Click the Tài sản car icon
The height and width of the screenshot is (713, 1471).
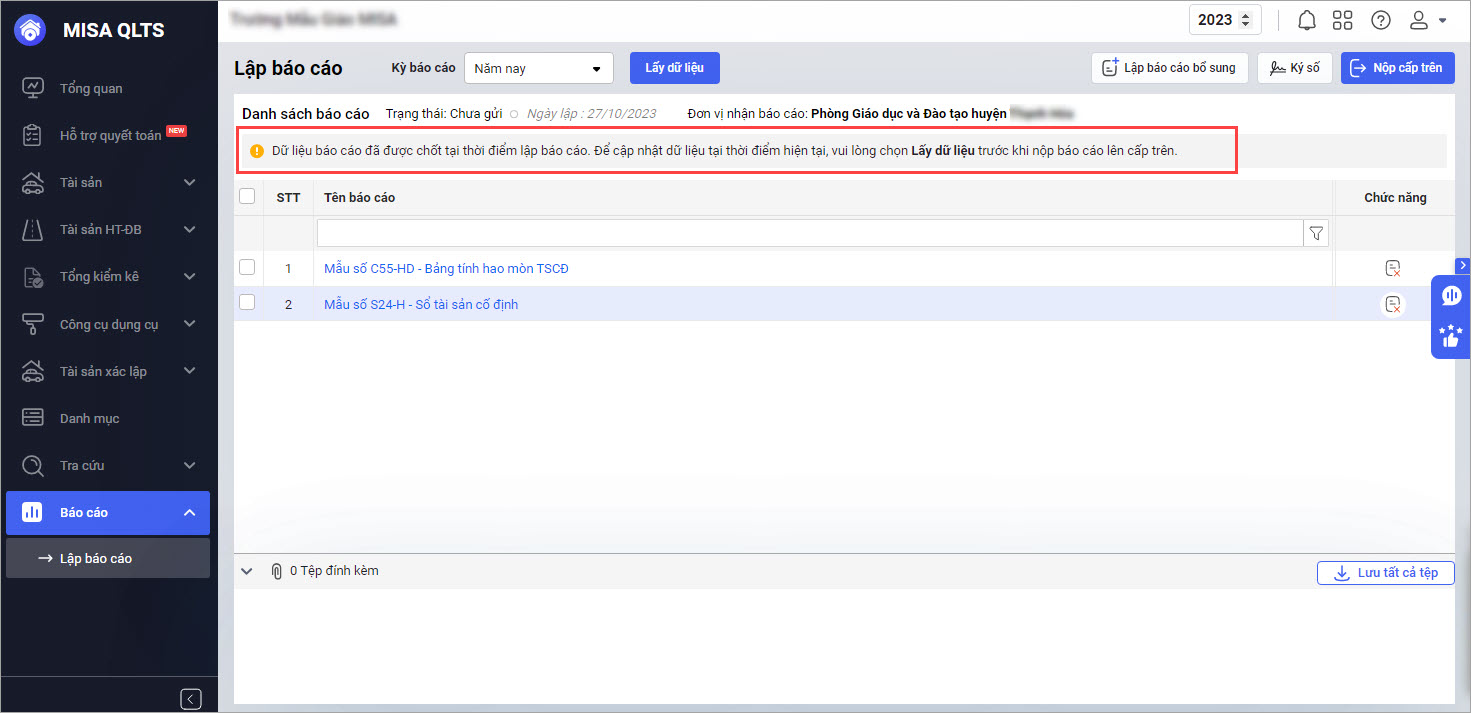(x=33, y=182)
